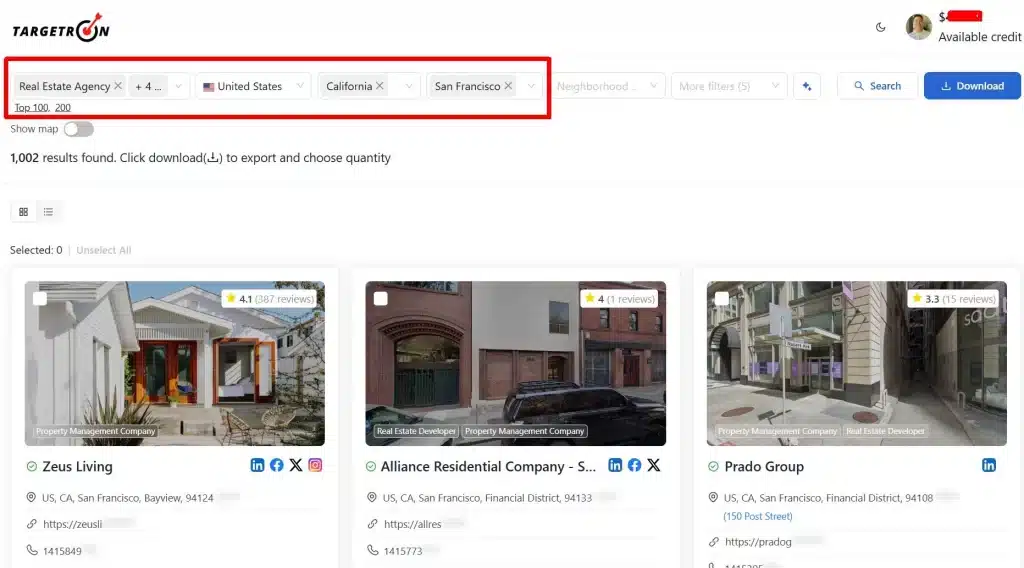Click the Top 100 link
Screen dimensions: 1024x568
click(x=31, y=108)
